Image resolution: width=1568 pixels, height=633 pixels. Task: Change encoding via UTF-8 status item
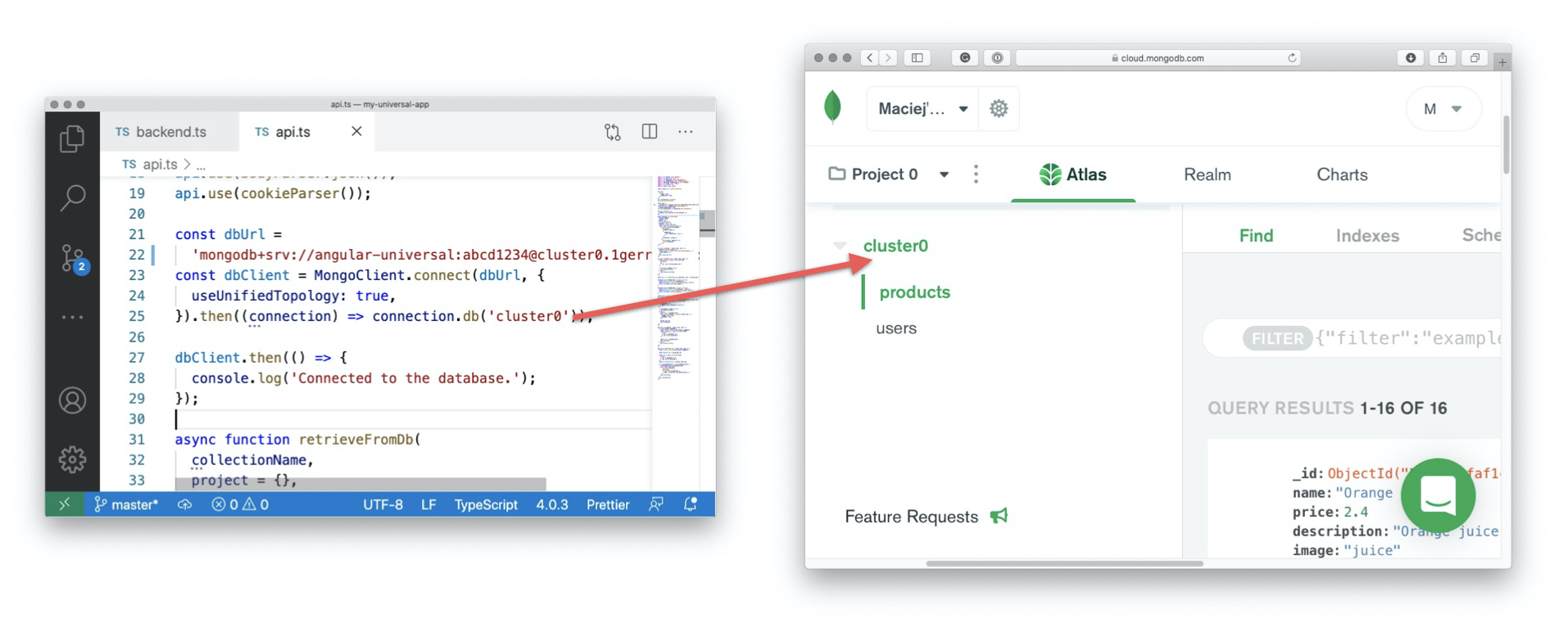383,504
